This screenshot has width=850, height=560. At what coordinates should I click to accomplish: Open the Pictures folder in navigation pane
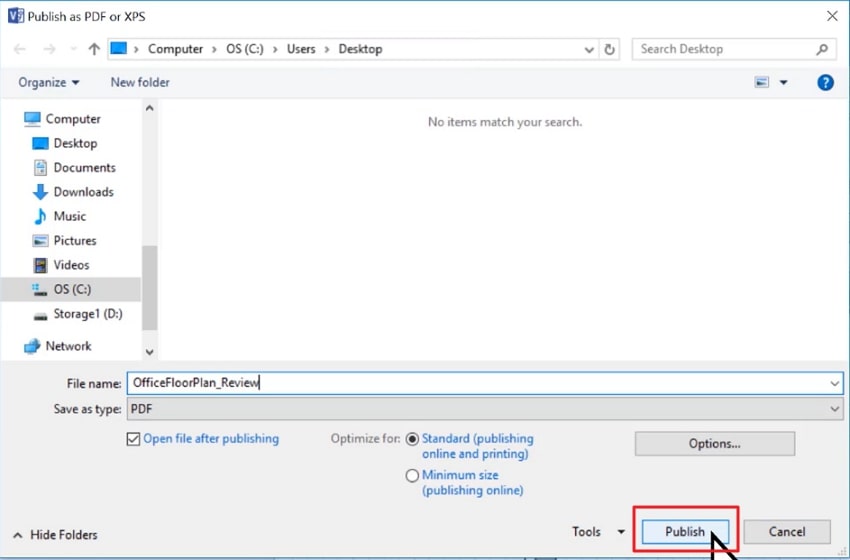click(x=64, y=241)
